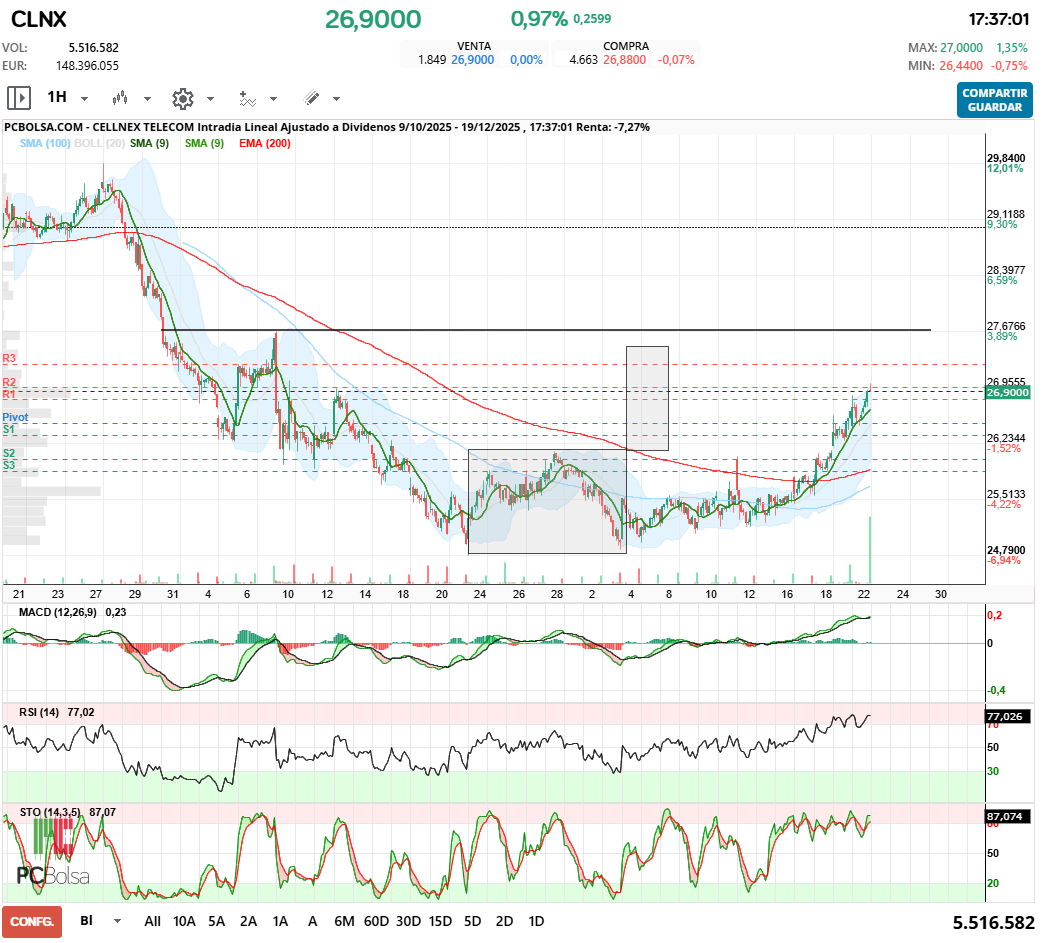Click the green 26,9000 price box

[x=1009, y=392]
